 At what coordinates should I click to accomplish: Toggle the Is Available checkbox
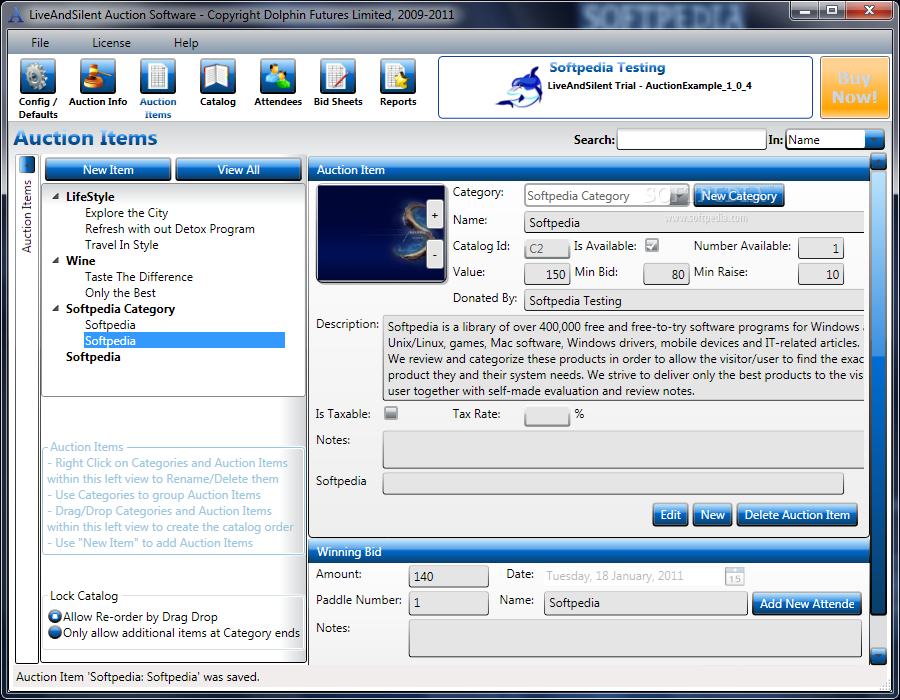[652, 246]
